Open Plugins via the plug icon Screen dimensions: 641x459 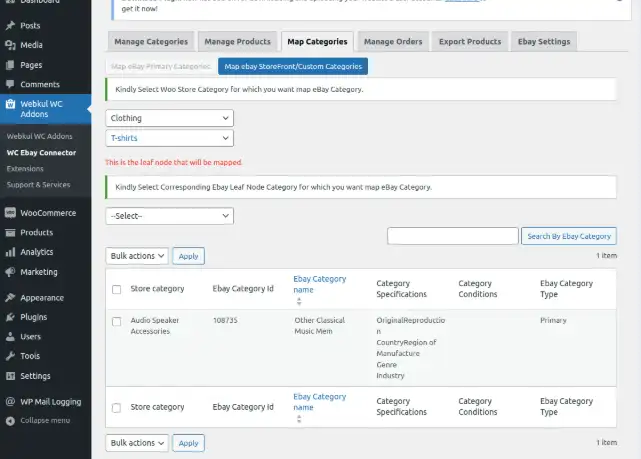10,317
